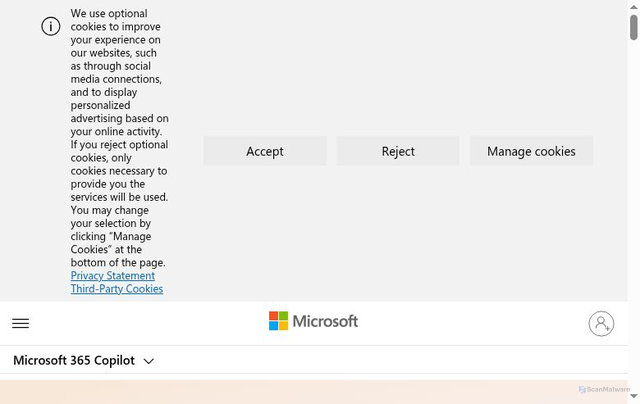The height and width of the screenshot is (404, 640).
Task: Click the vertical scrollbar thumb
Action: click(x=634, y=27)
